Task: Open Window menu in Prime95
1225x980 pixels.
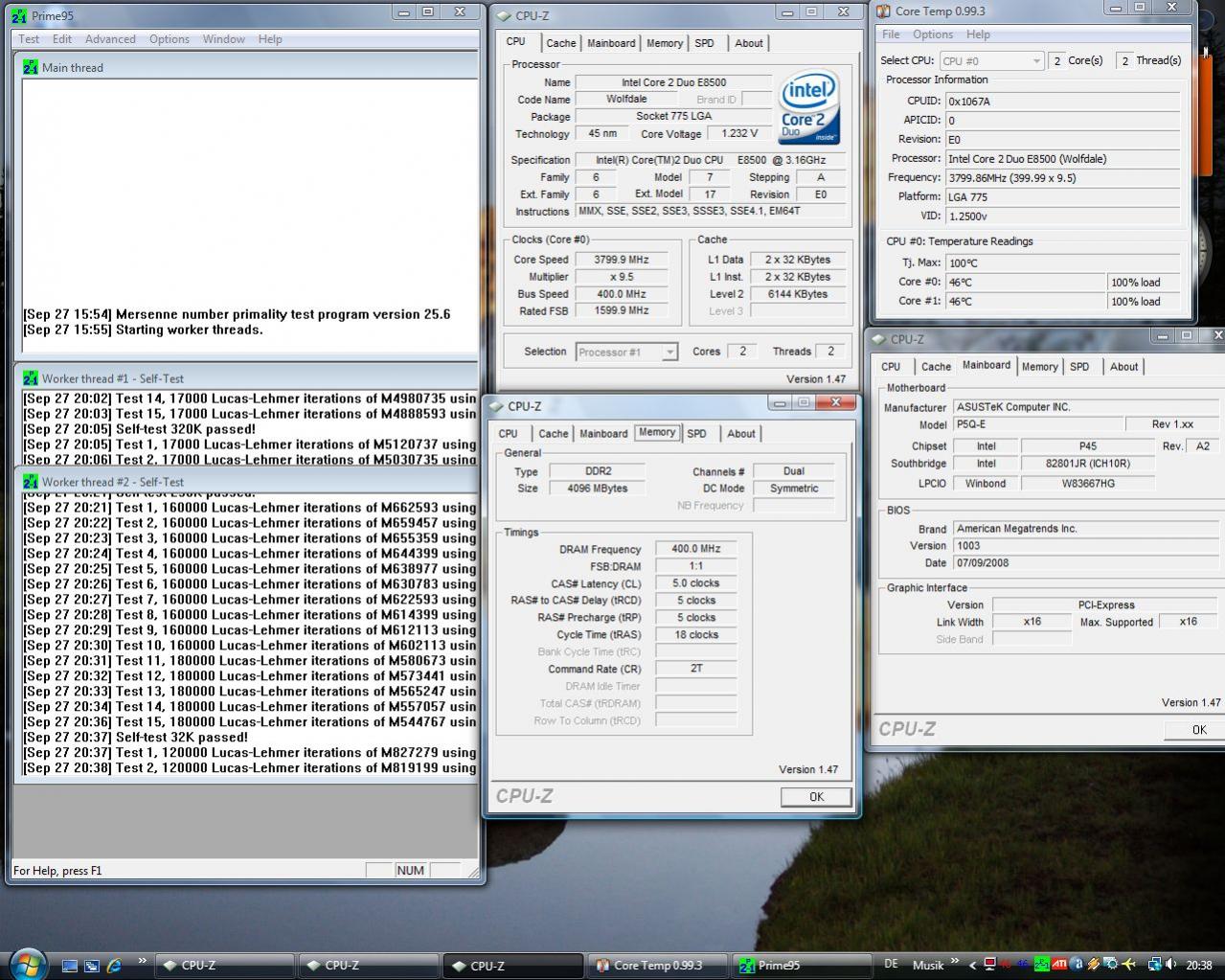Action: click(223, 39)
